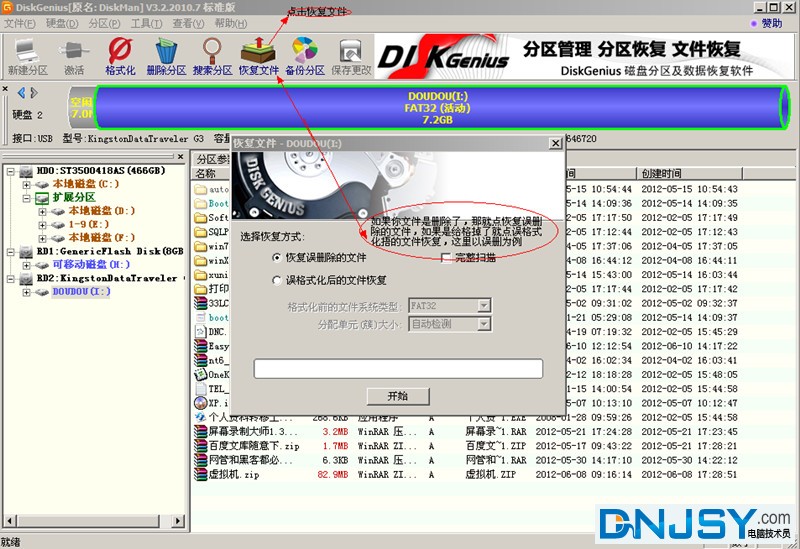
Task: Open the 查看(V) menu
Action: pyautogui.click(x=188, y=23)
